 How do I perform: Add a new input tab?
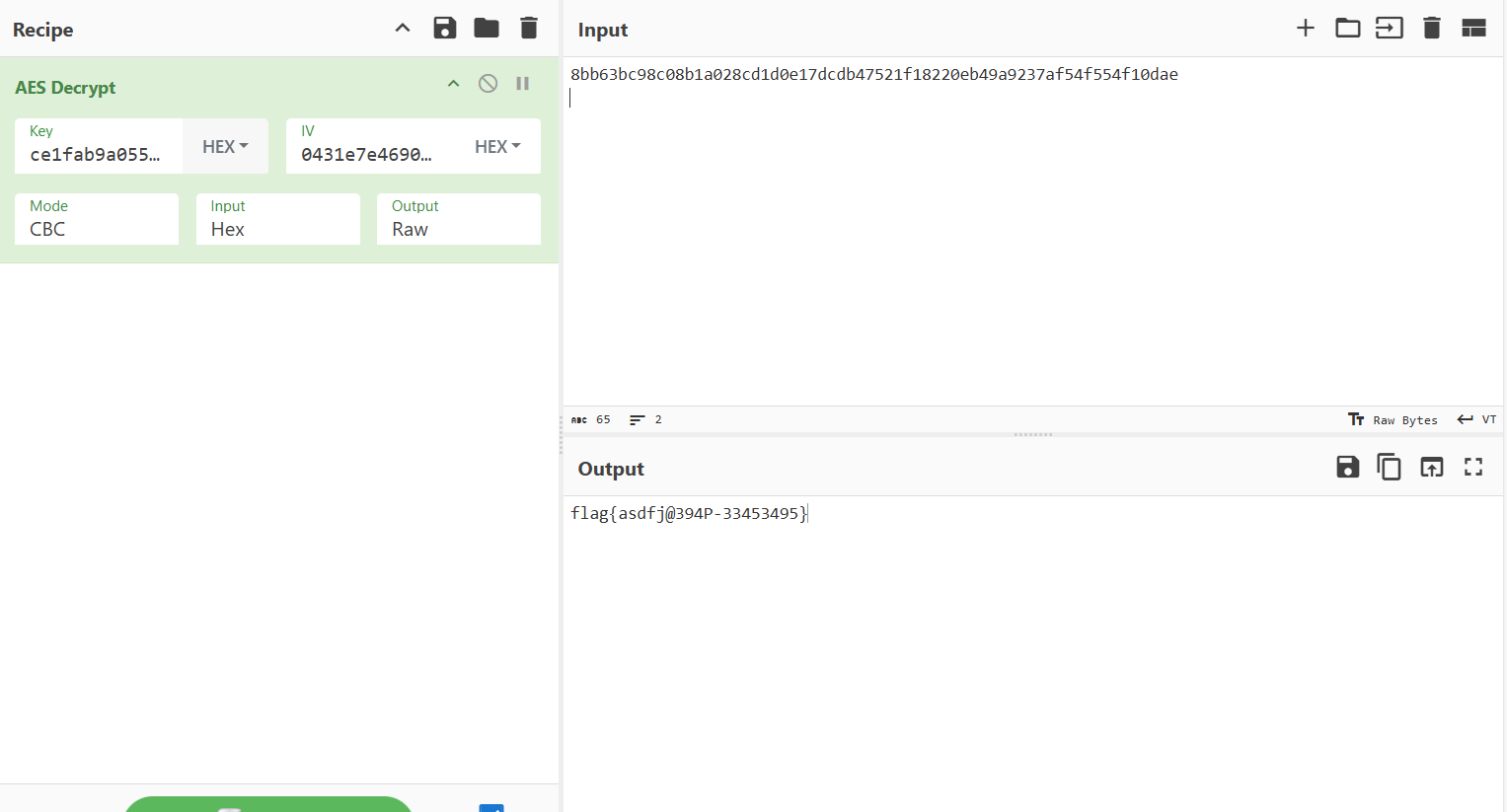tap(1306, 28)
